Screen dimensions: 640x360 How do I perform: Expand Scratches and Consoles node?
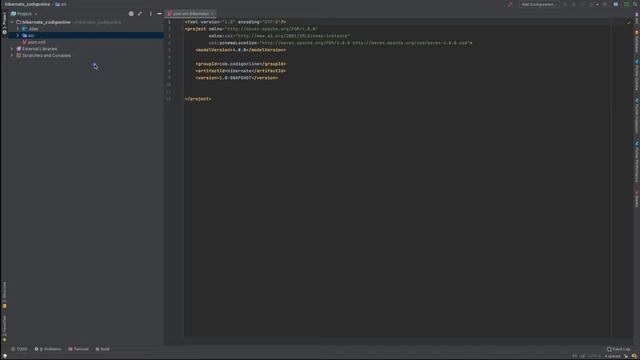12,56
